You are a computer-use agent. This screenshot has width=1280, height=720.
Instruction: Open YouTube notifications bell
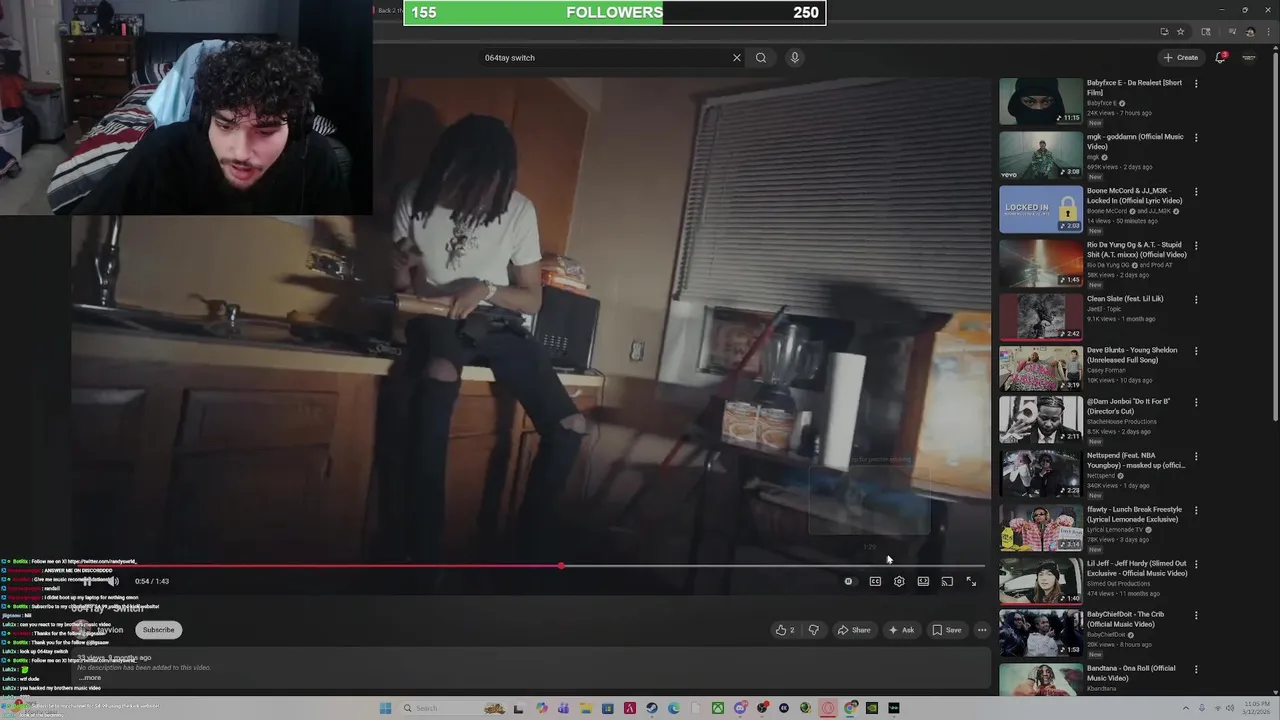(x=1220, y=58)
